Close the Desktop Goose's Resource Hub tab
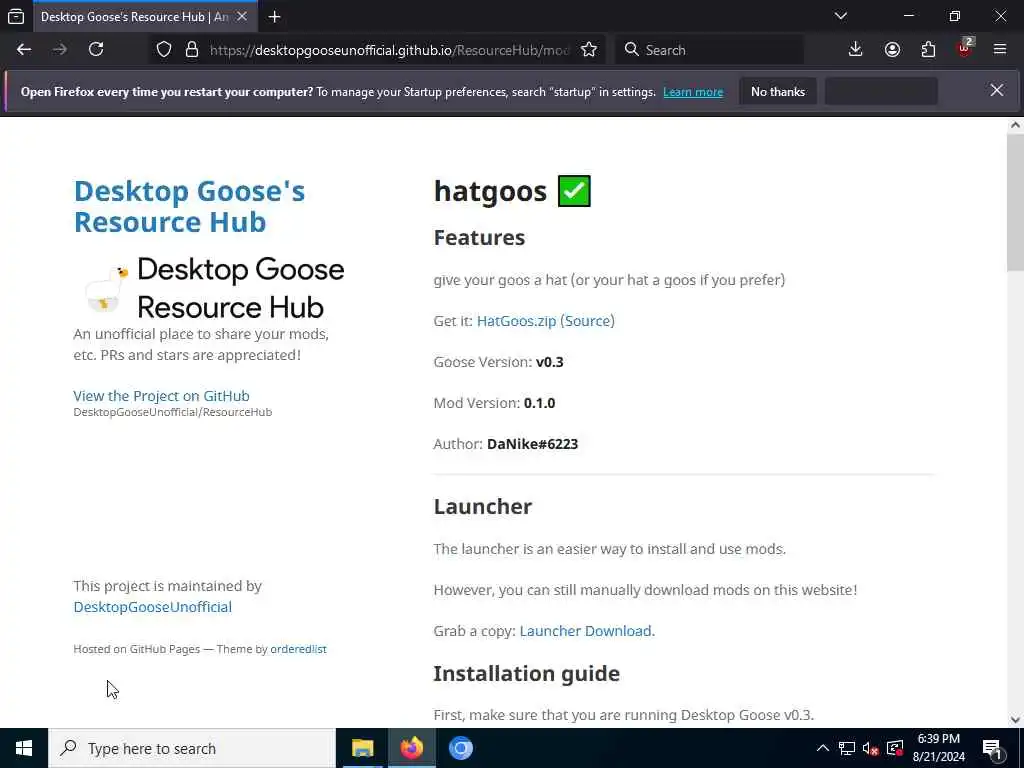This screenshot has width=1024, height=768. pyautogui.click(x=242, y=16)
